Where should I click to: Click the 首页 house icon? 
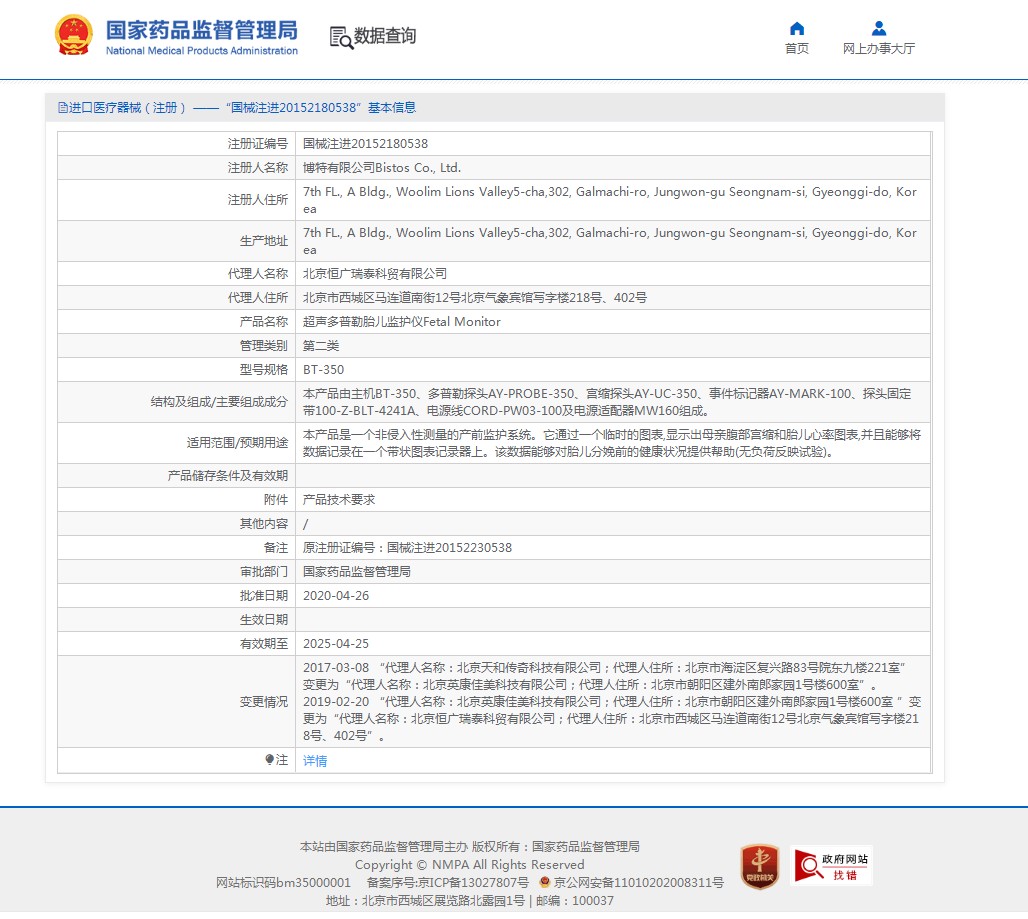(796, 28)
